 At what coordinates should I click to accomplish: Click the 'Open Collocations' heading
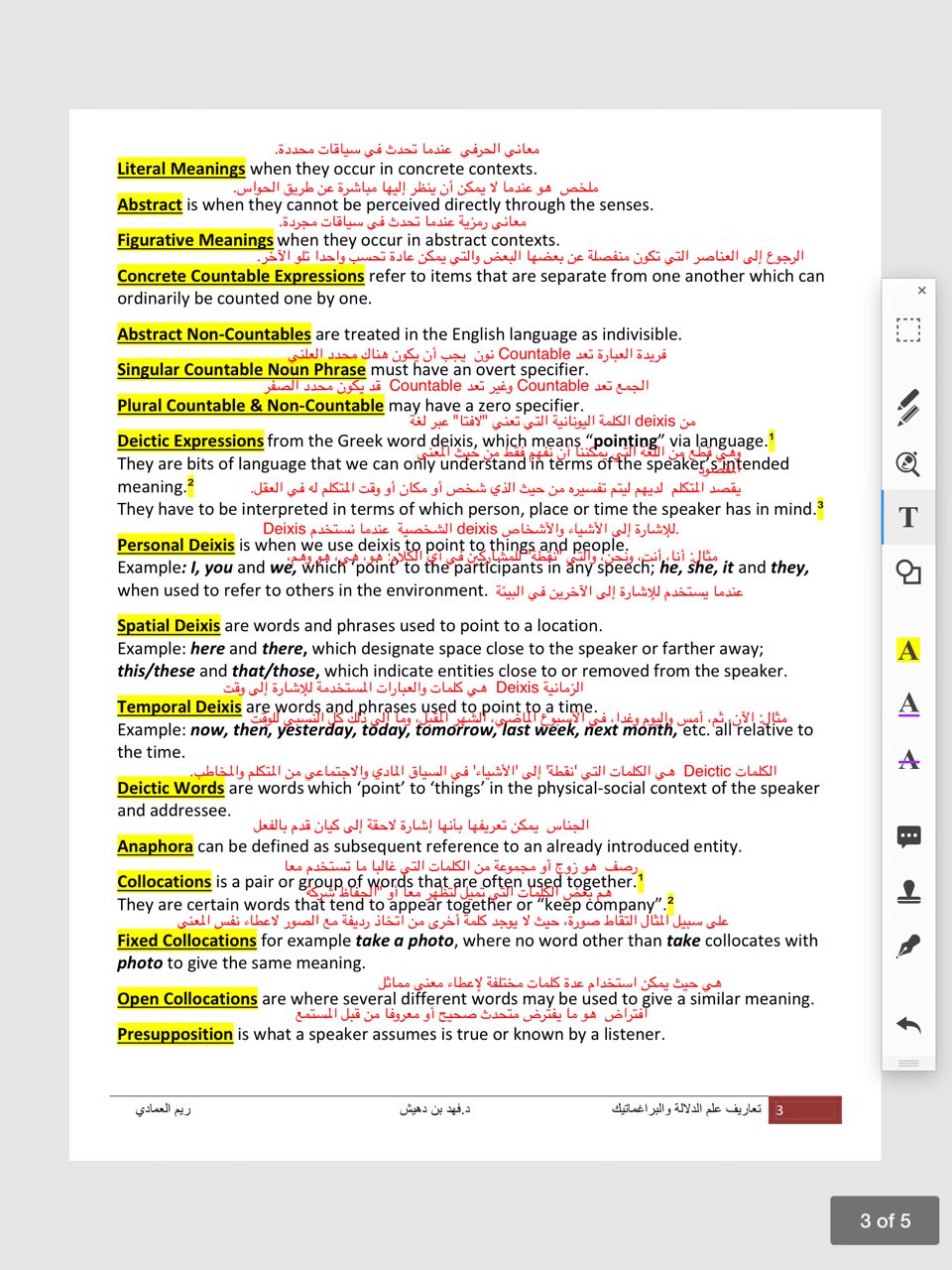(x=187, y=999)
